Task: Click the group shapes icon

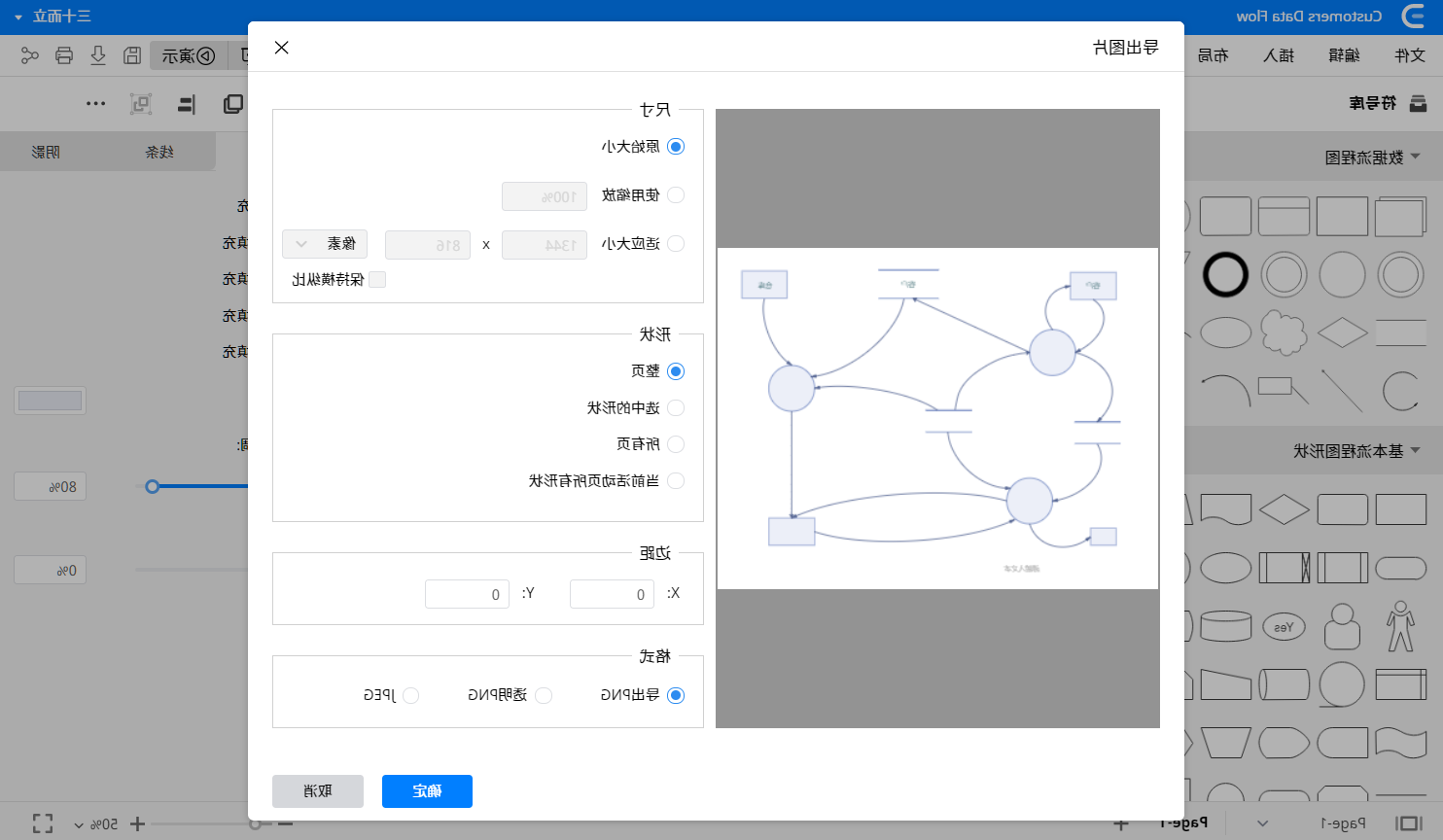Action: pos(141,104)
